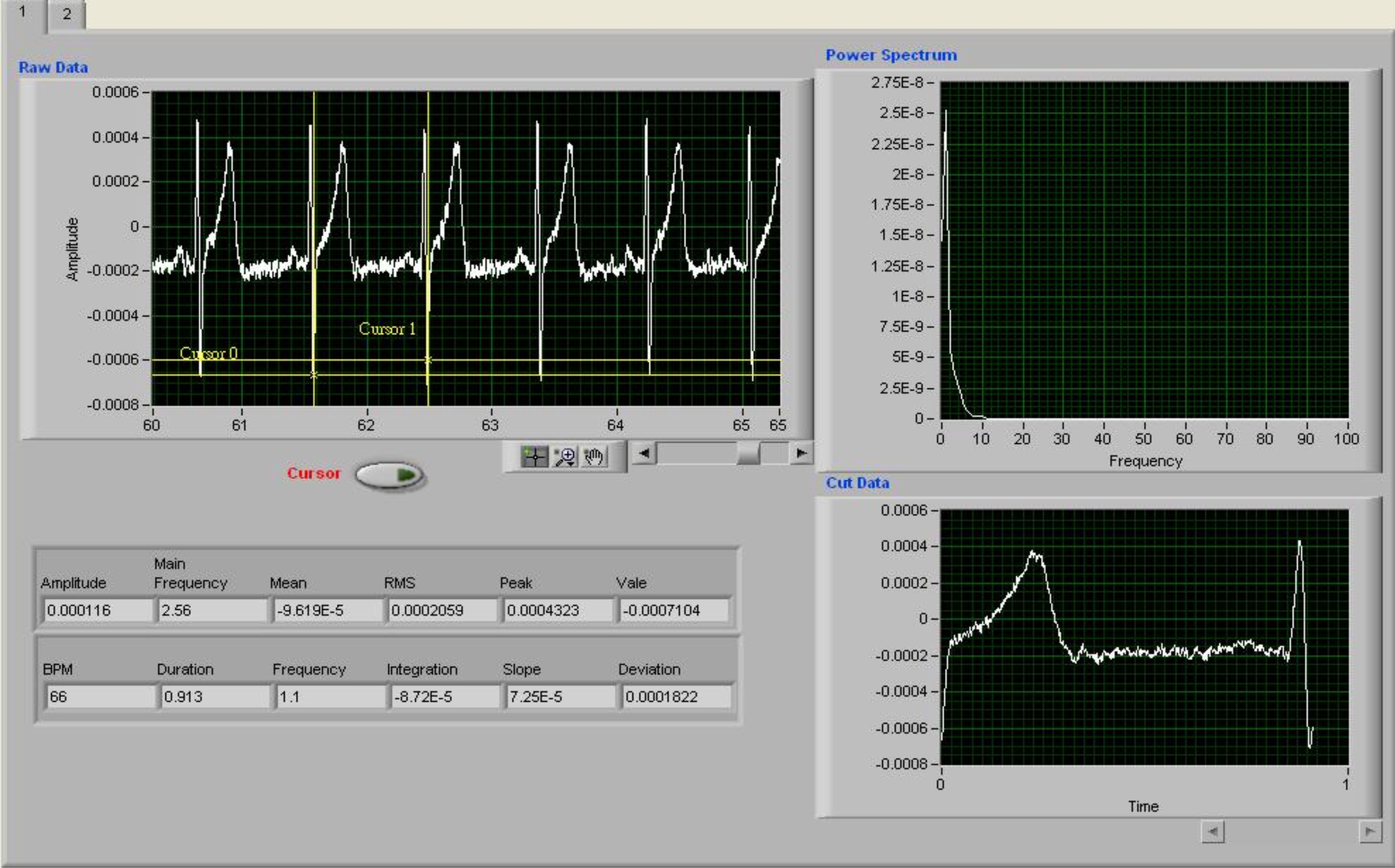This screenshot has height=868, width=1395.
Task: Click the Mean value -9.619E-5
Action: coord(328,610)
